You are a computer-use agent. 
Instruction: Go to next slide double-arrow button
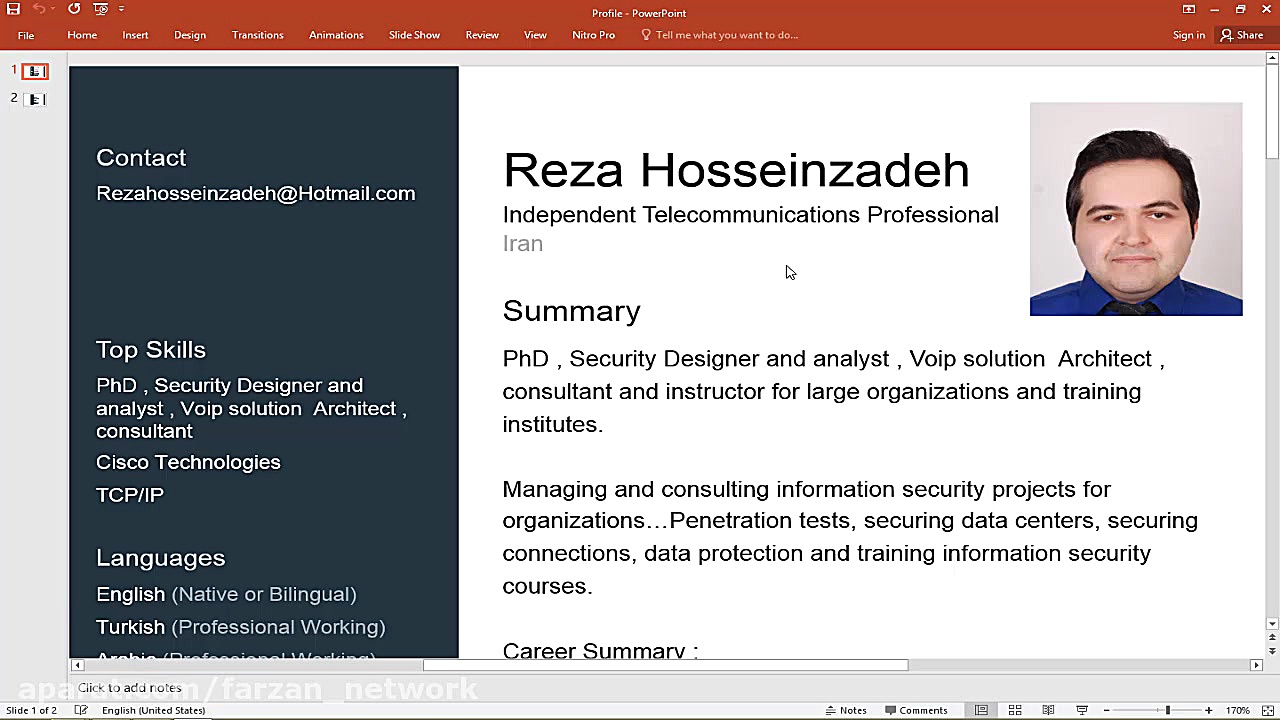point(1272,651)
